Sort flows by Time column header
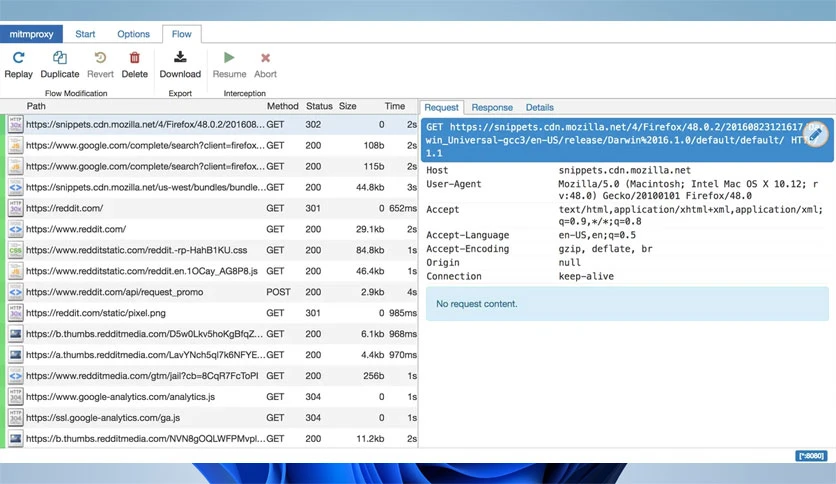 click(395, 106)
